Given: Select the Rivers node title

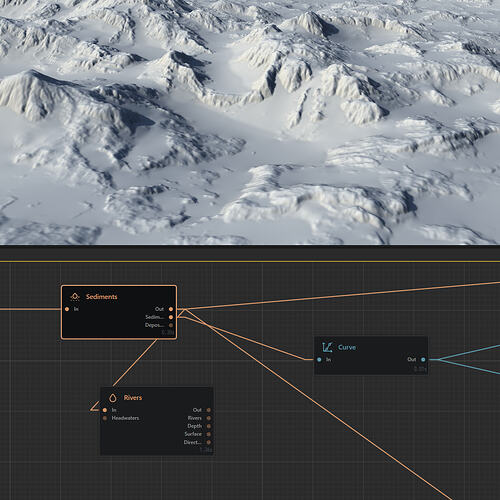Looking at the screenshot, I should pyautogui.click(x=133, y=398).
